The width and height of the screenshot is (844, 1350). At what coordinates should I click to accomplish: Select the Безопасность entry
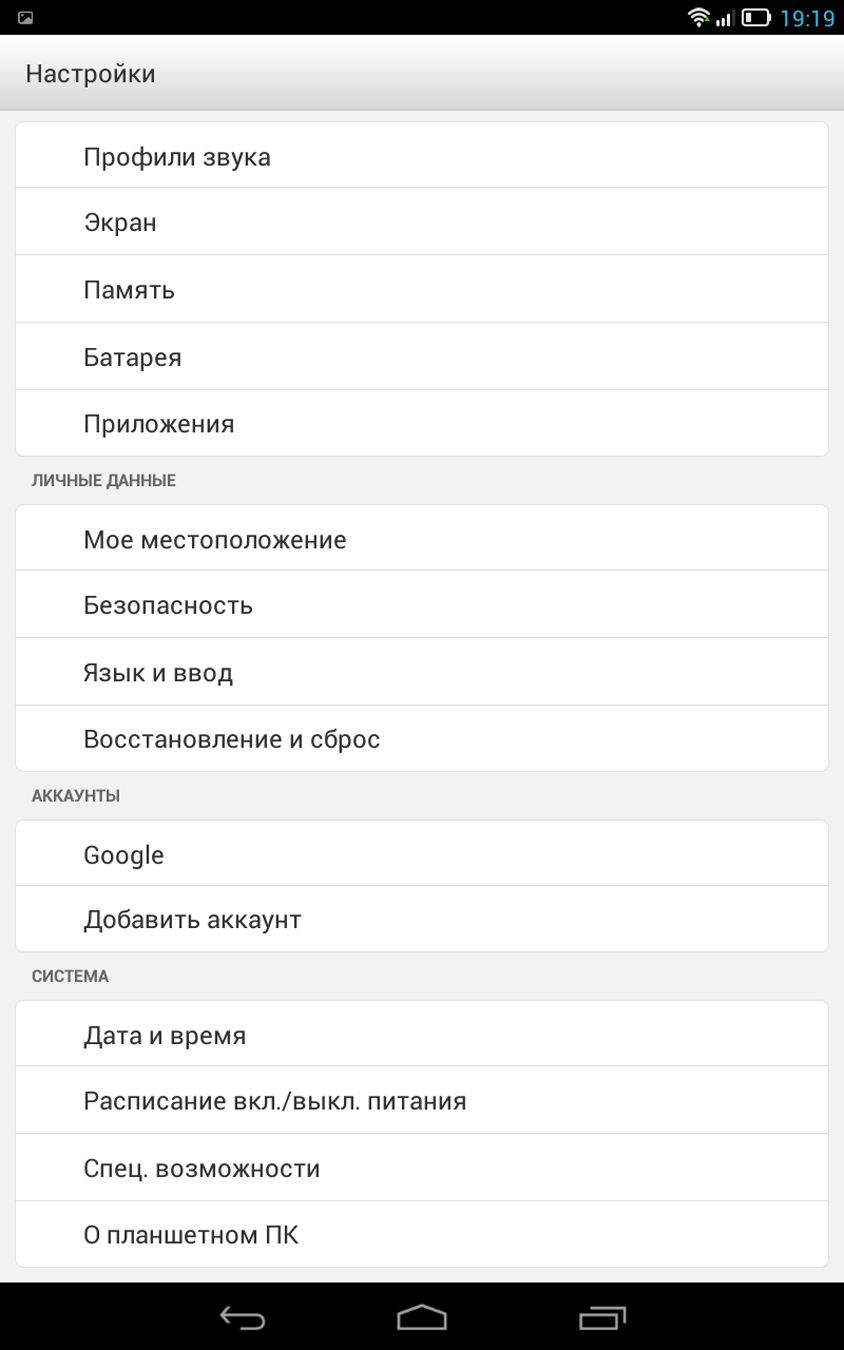point(422,605)
